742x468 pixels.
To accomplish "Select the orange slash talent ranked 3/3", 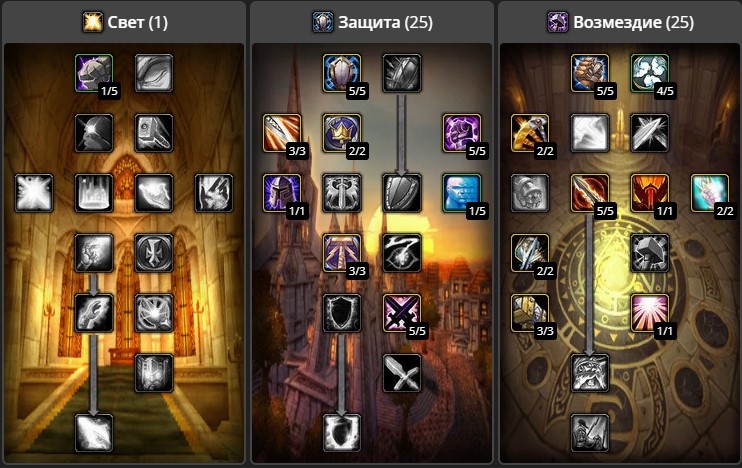I will tap(282, 133).
